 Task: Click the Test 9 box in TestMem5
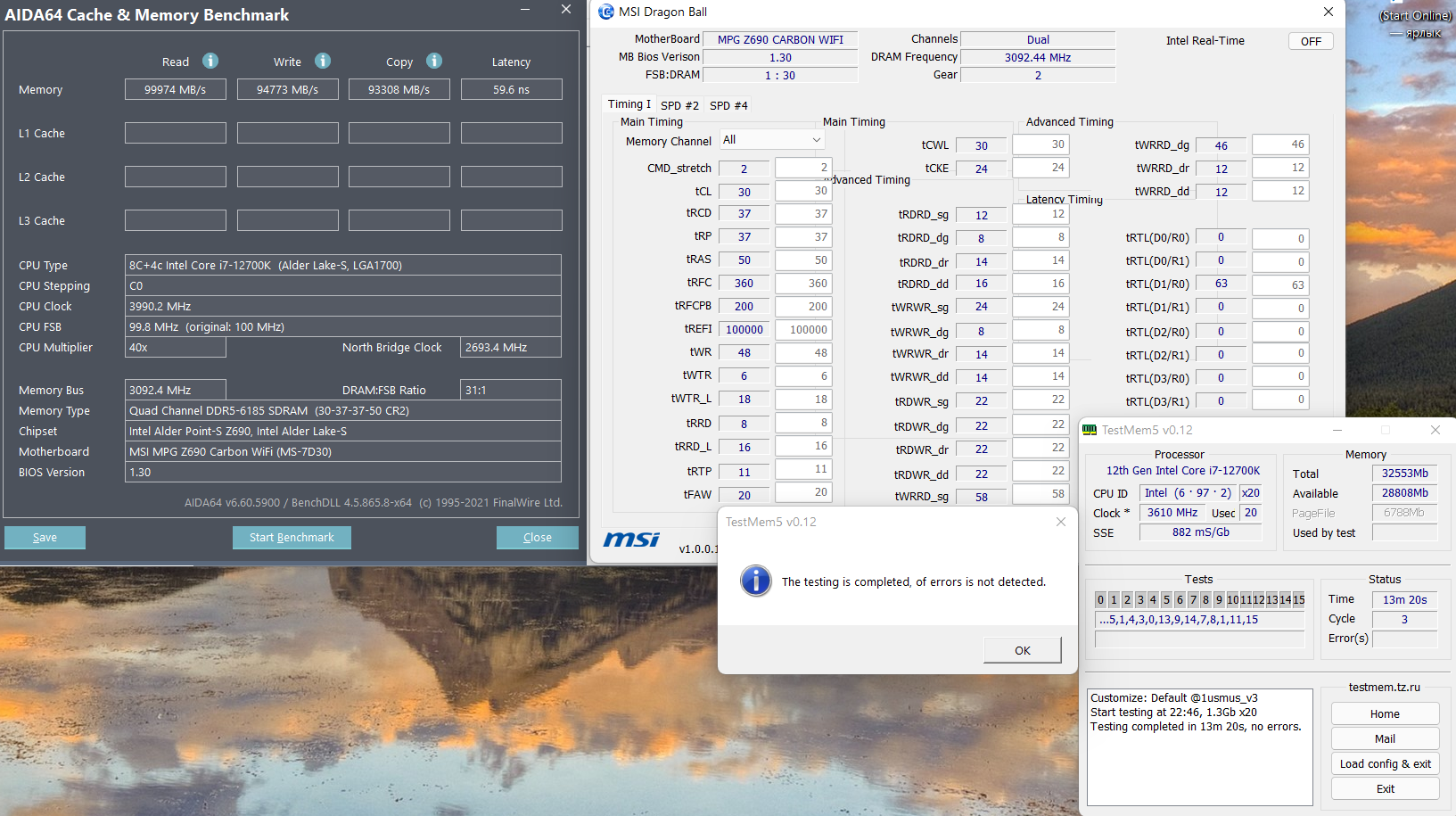(1219, 600)
